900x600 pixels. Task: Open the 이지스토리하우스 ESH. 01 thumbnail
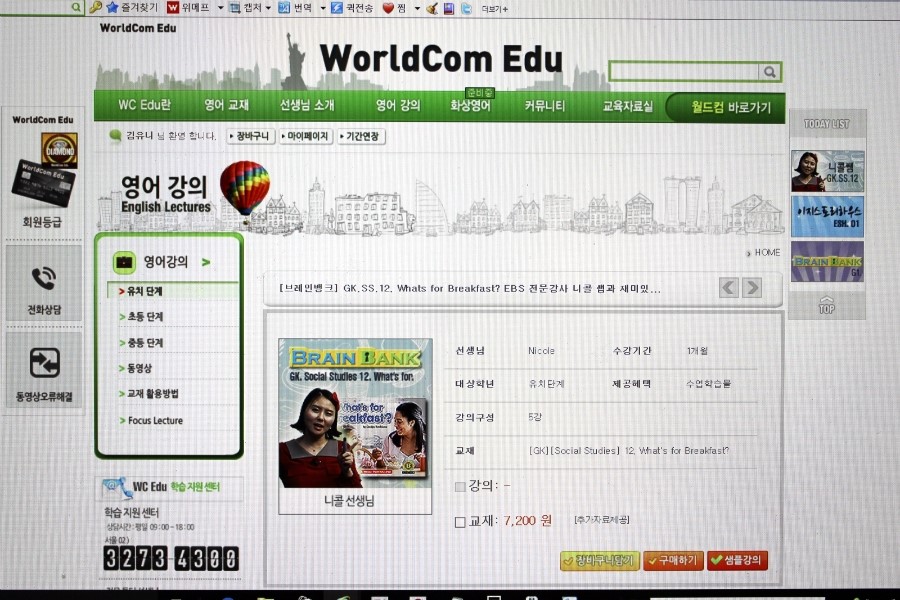827,216
